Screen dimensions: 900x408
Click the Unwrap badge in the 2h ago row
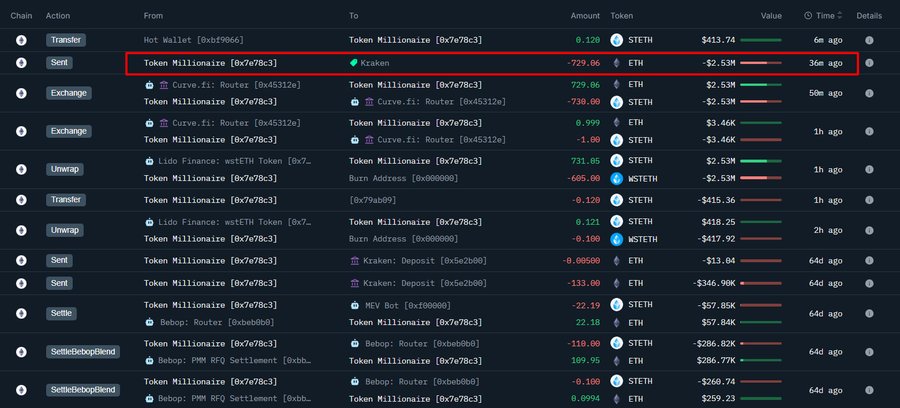[x=65, y=230]
